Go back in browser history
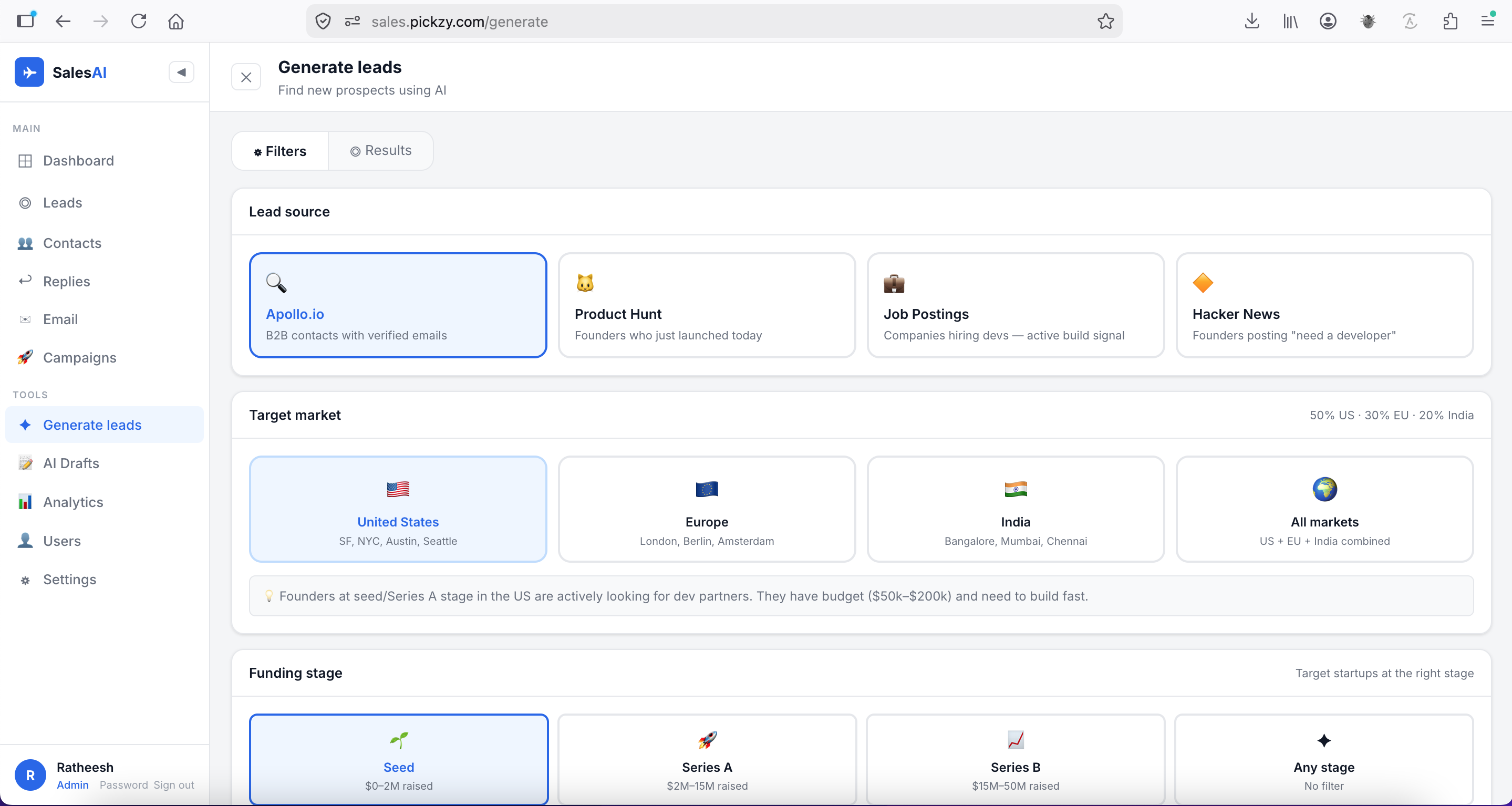 (x=63, y=22)
